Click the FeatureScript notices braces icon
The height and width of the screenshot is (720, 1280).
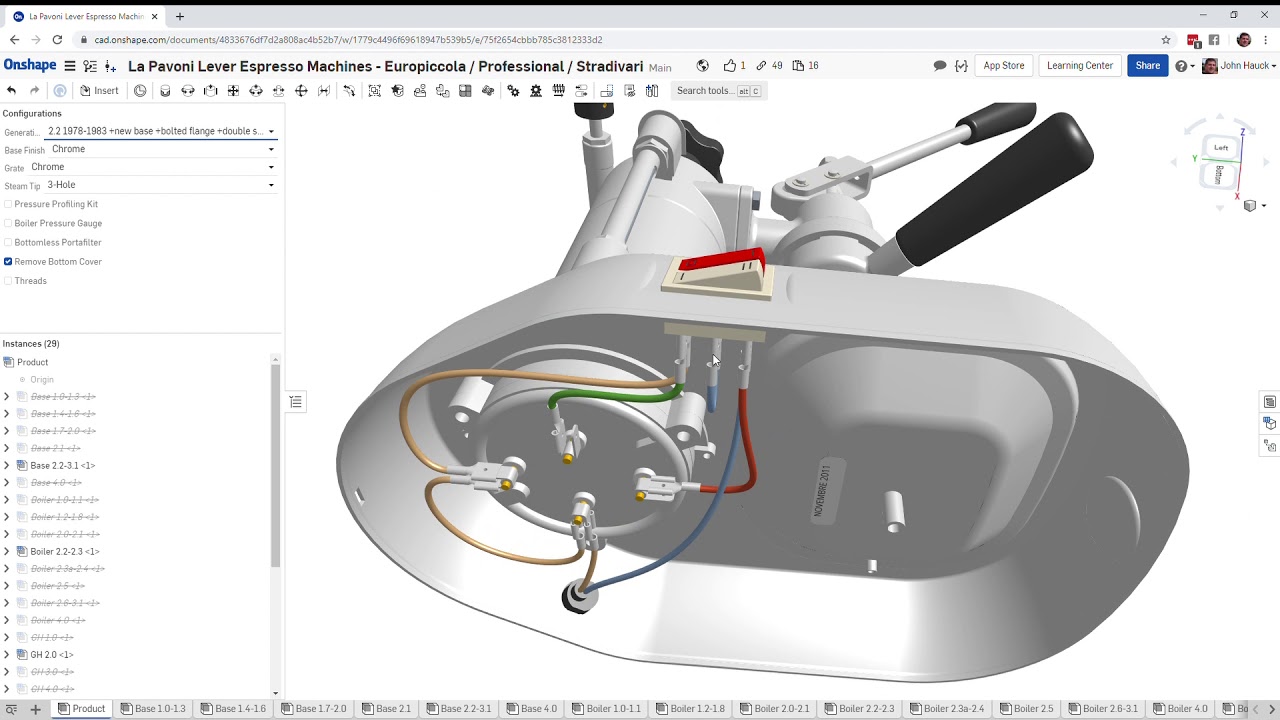click(961, 66)
